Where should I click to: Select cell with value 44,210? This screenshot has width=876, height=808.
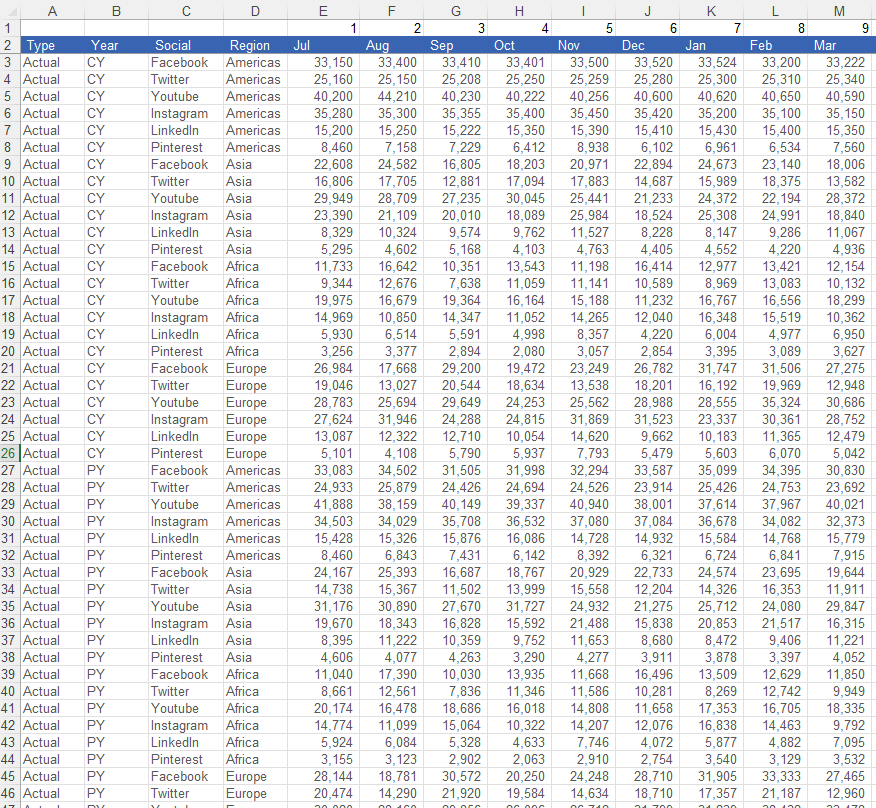coord(392,96)
